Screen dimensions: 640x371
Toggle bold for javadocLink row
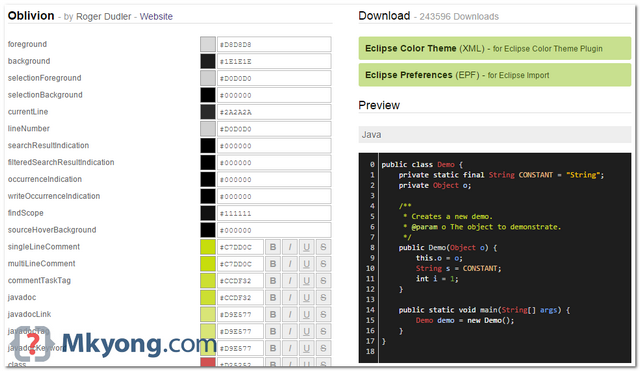pos(273,315)
